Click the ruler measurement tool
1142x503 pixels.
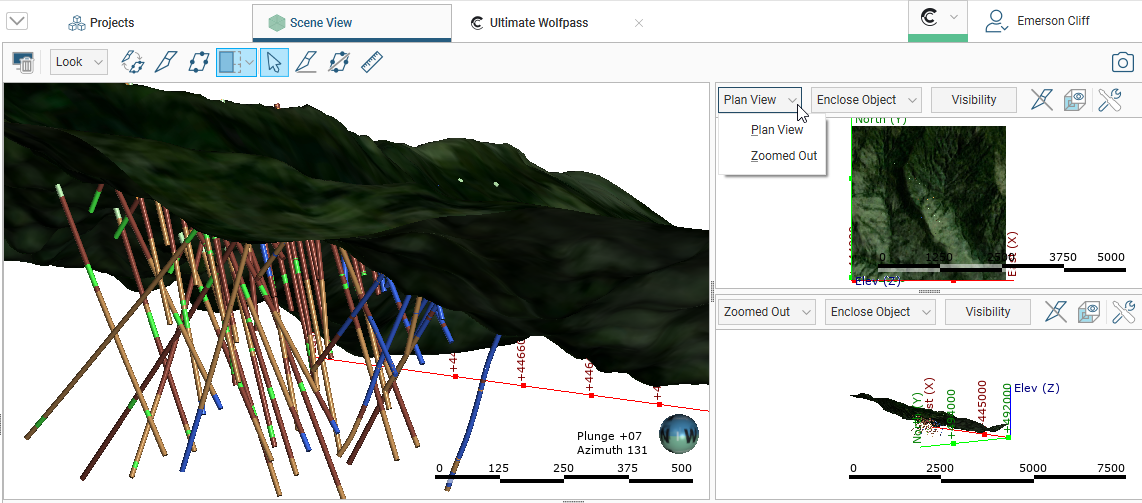click(372, 62)
